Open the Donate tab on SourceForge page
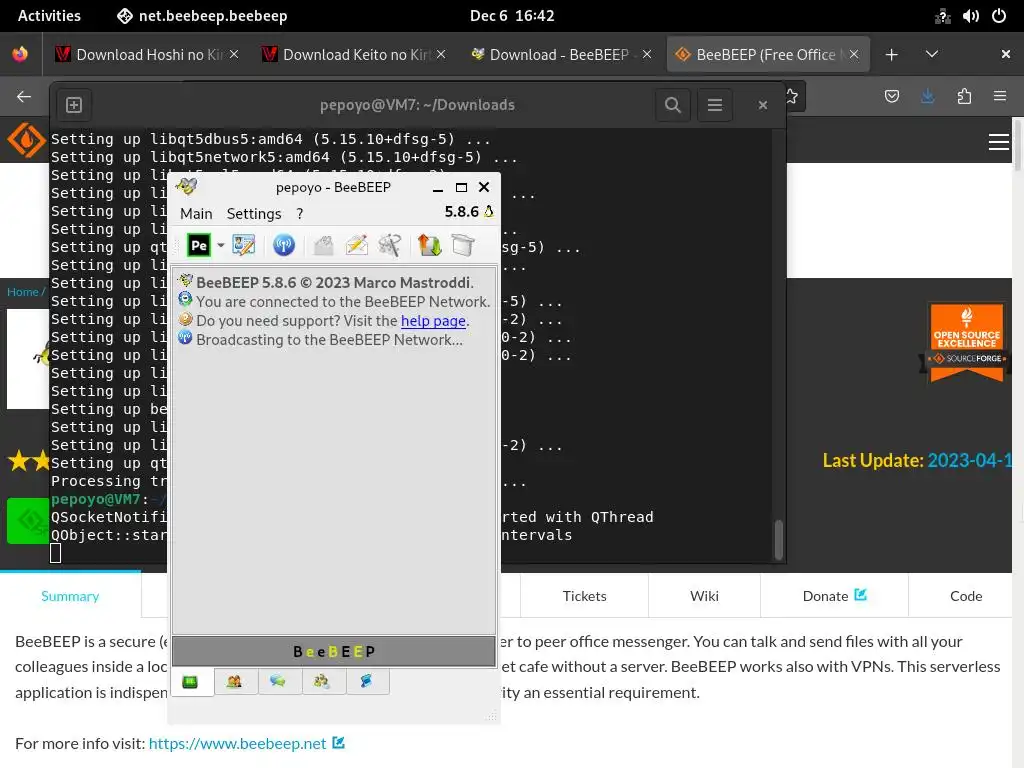The width and height of the screenshot is (1024, 768). (x=834, y=596)
